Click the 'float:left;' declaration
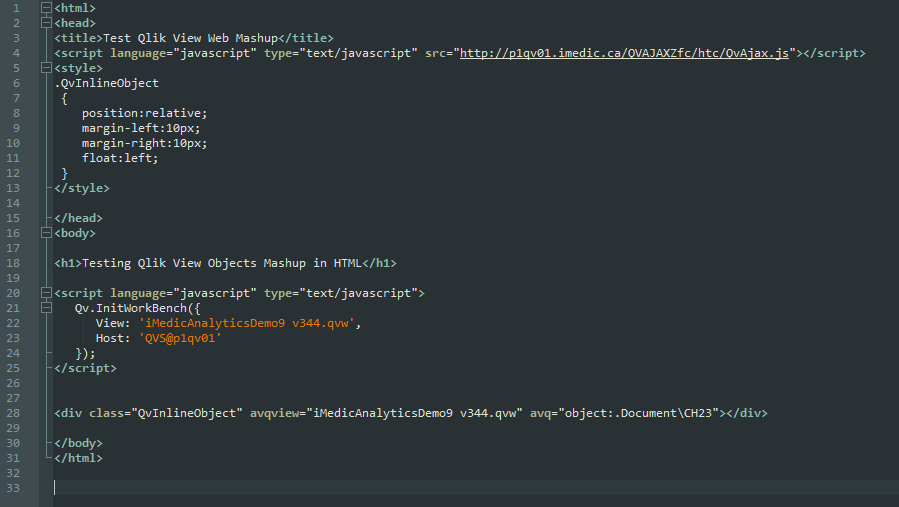This screenshot has width=899, height=507. tap(120, 158)
